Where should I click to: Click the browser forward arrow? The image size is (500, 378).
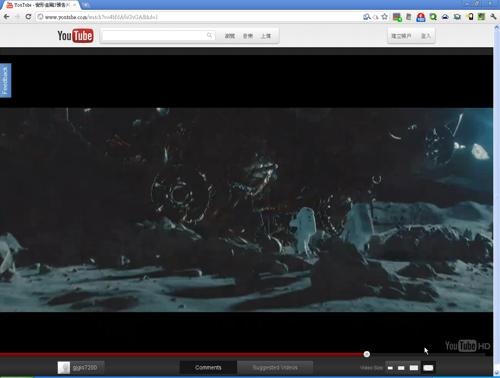pos(17,17)
